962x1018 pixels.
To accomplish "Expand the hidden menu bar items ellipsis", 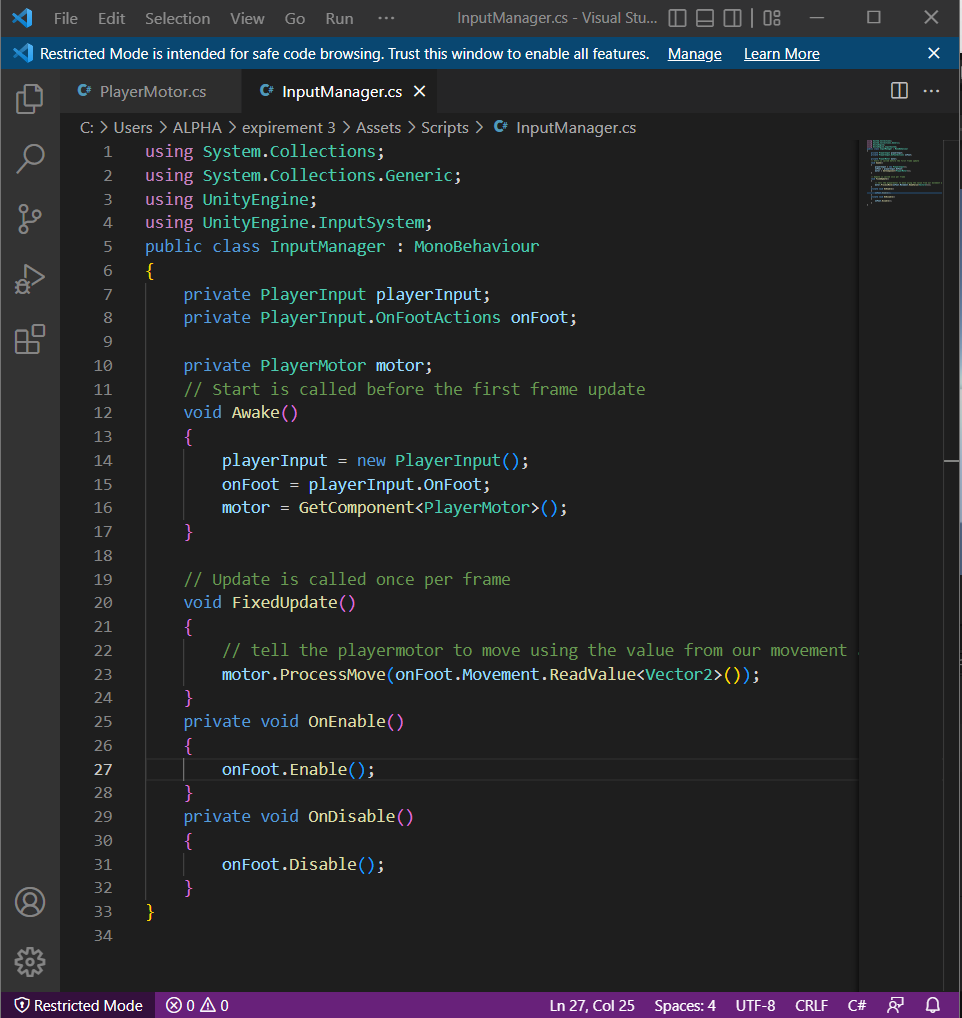I will pos(386,18).
